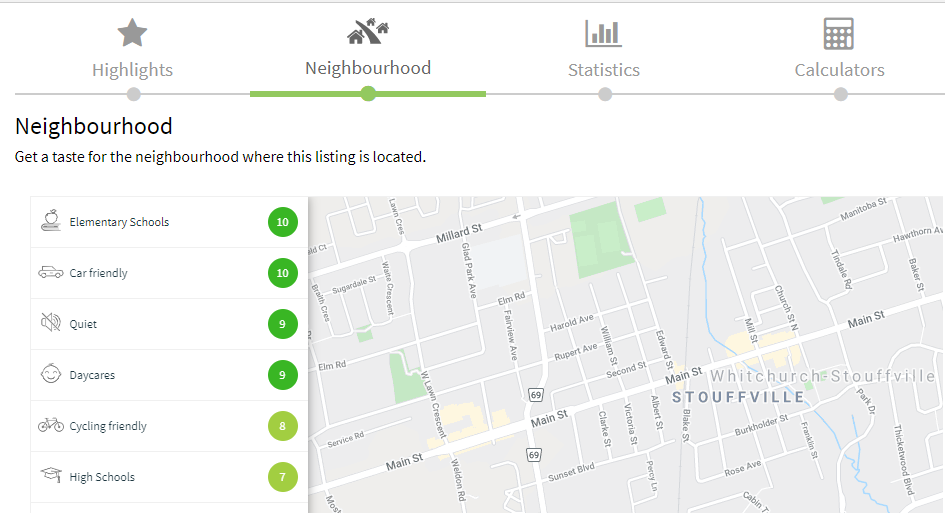Go to the Highlights tab label
The height and width of the screenshot is (513, 945).
(x=133, y=71)
